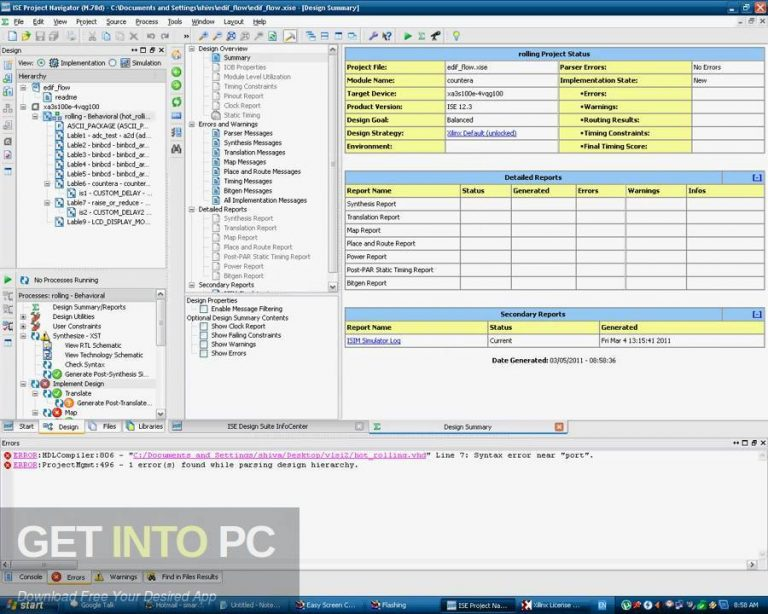Open the ISIM Simulator Log link
Image resolution: width=768 pixels, height=614 pixels.
tap(374, 341)
